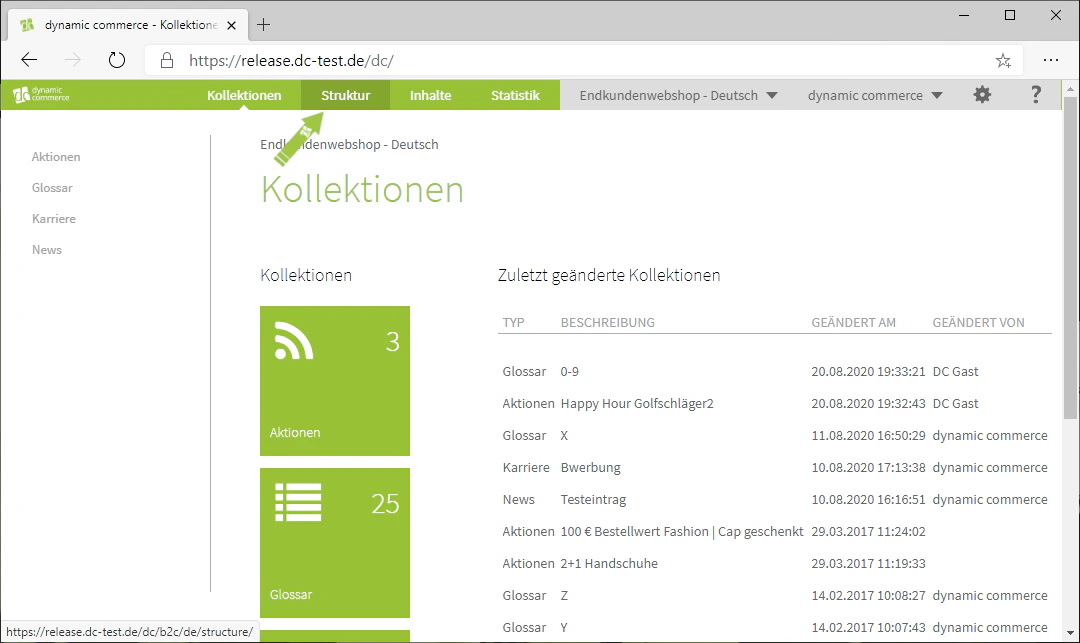The height and width of the screenshot is (643, 1080).
Task: Click the RSS feed icon on Aktionen tile
Action: coord(294,341)
